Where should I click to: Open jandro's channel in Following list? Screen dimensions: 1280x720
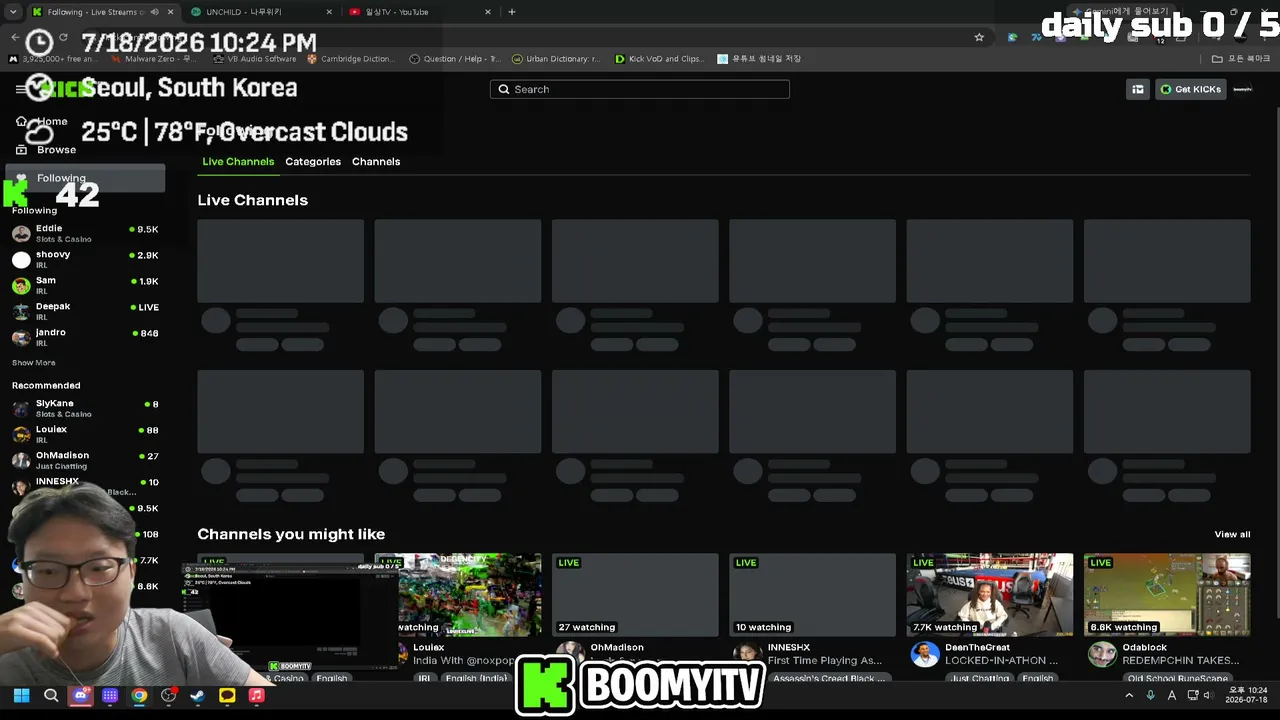point(85,338)
